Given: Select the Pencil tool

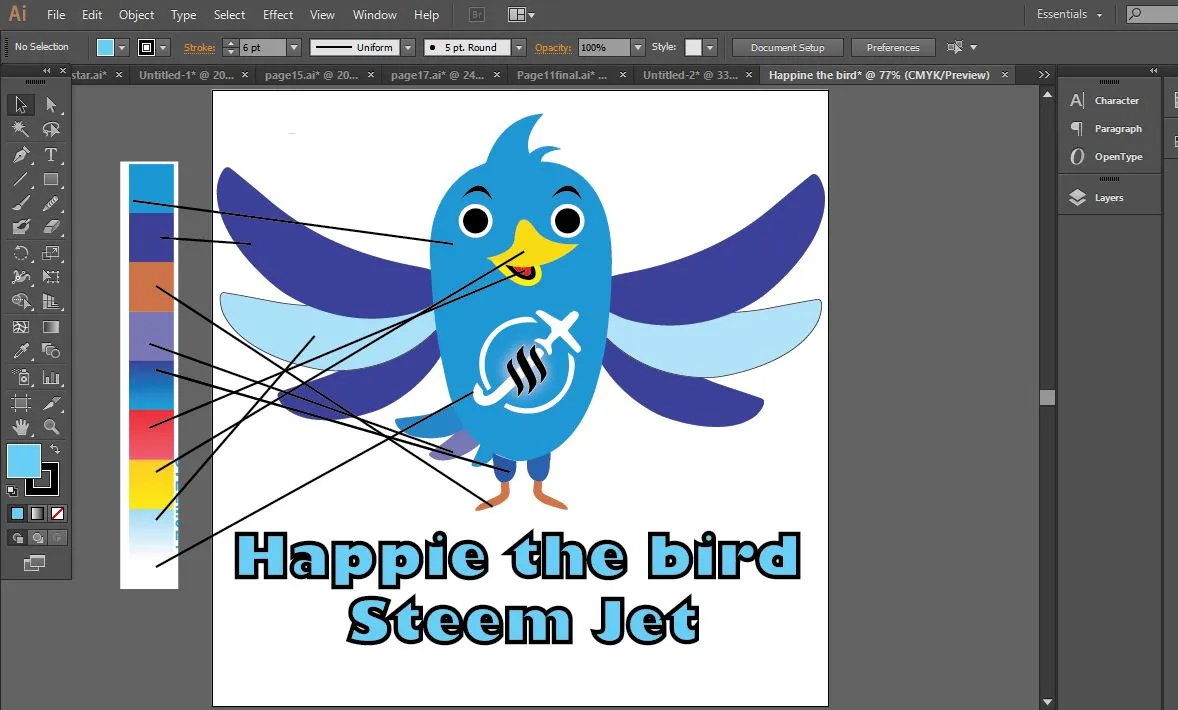Looking at the screenshot, I should click(x=51, y=203).
